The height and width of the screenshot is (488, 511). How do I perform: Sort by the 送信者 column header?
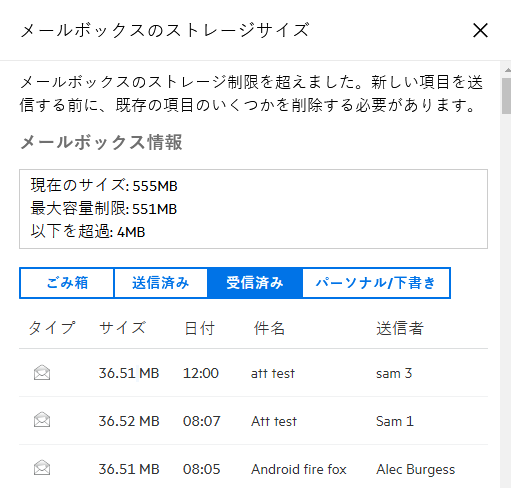point(400,328)
